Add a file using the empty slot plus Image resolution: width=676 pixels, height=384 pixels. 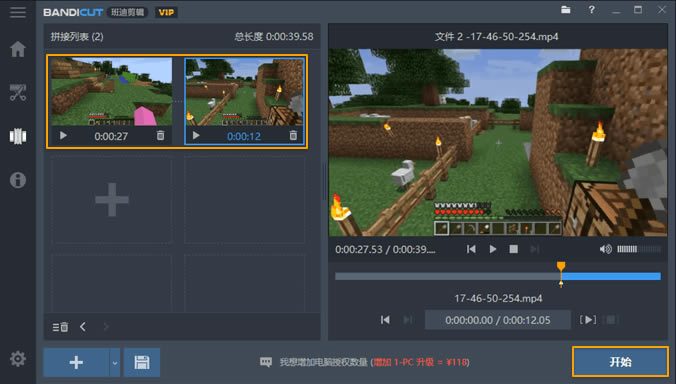tap(112, 200)
